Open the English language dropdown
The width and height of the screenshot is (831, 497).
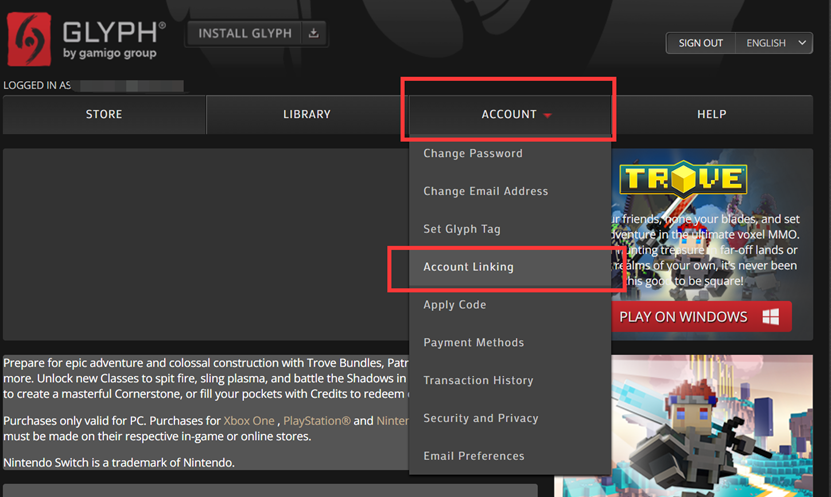coord(774,43)
